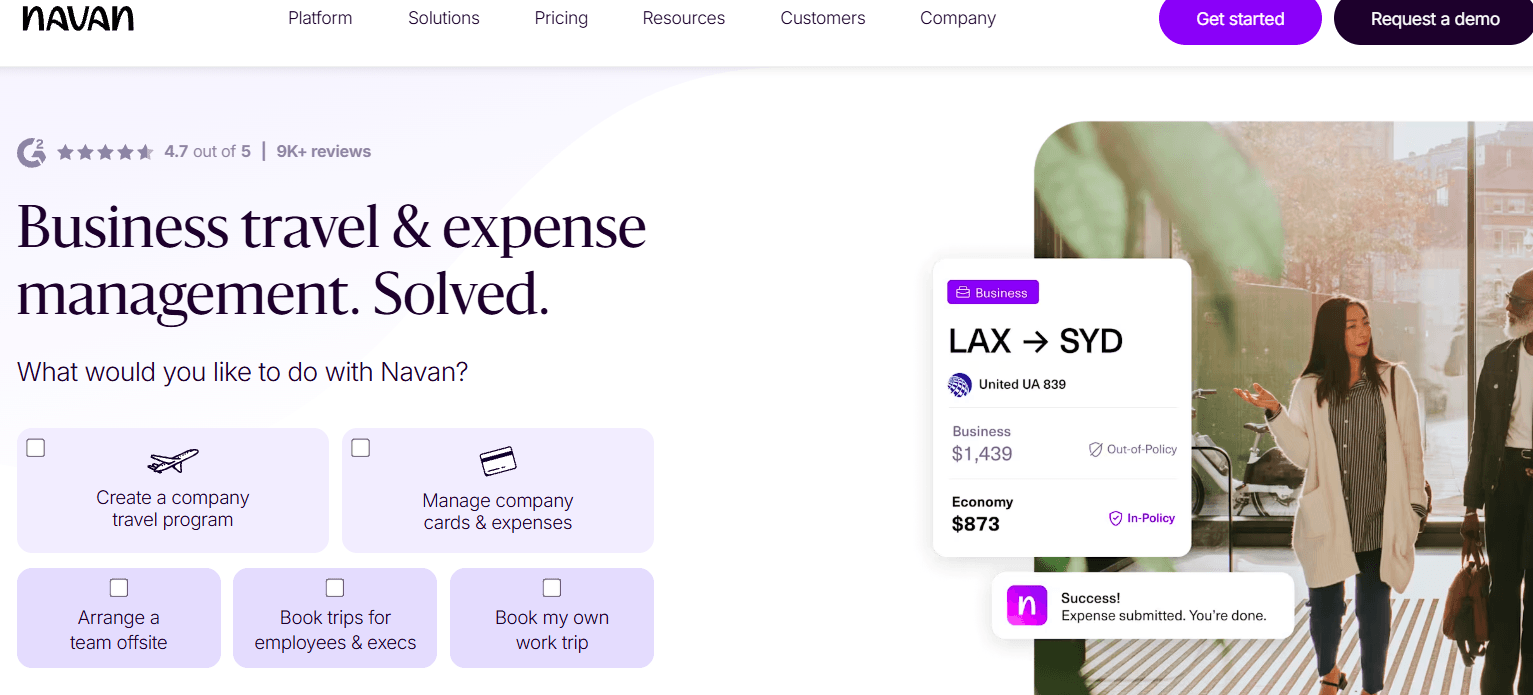This screenshot has width=1533, height=695.
Task: Click the Request a demo button
Action: (x=1434, y=19)
